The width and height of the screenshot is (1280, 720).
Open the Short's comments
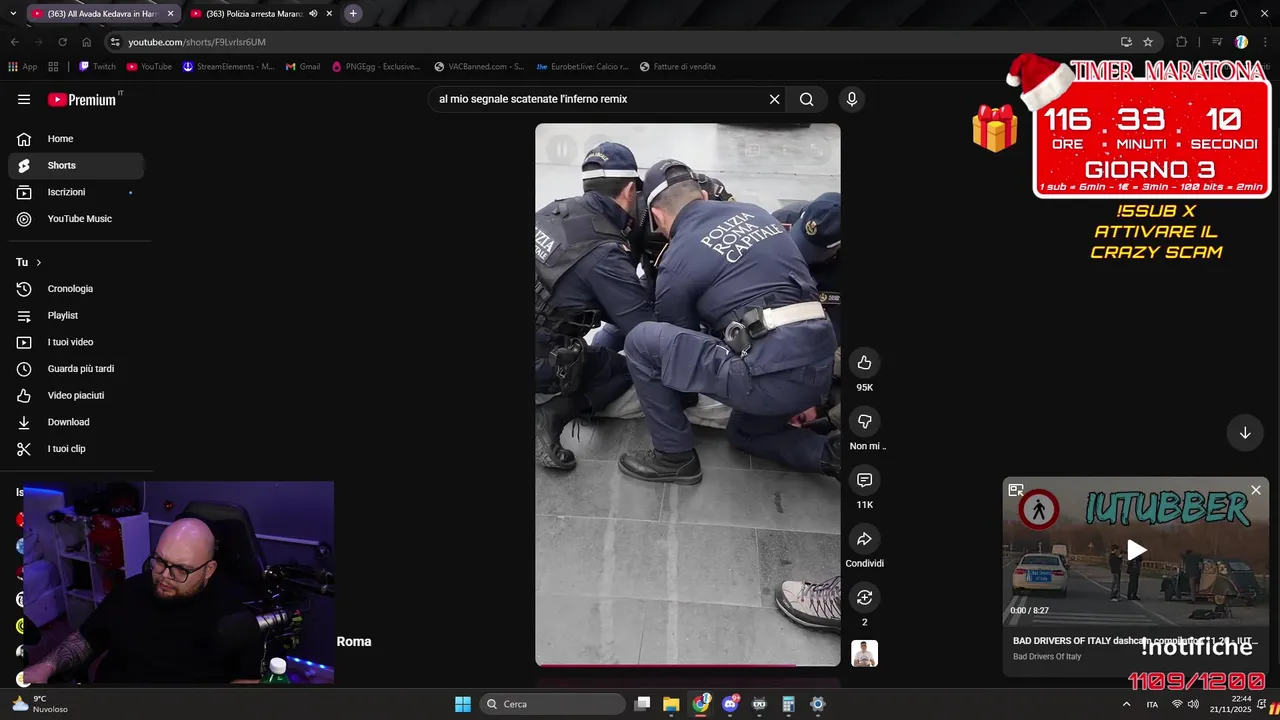pyautogui.click(x=865, y=480)
